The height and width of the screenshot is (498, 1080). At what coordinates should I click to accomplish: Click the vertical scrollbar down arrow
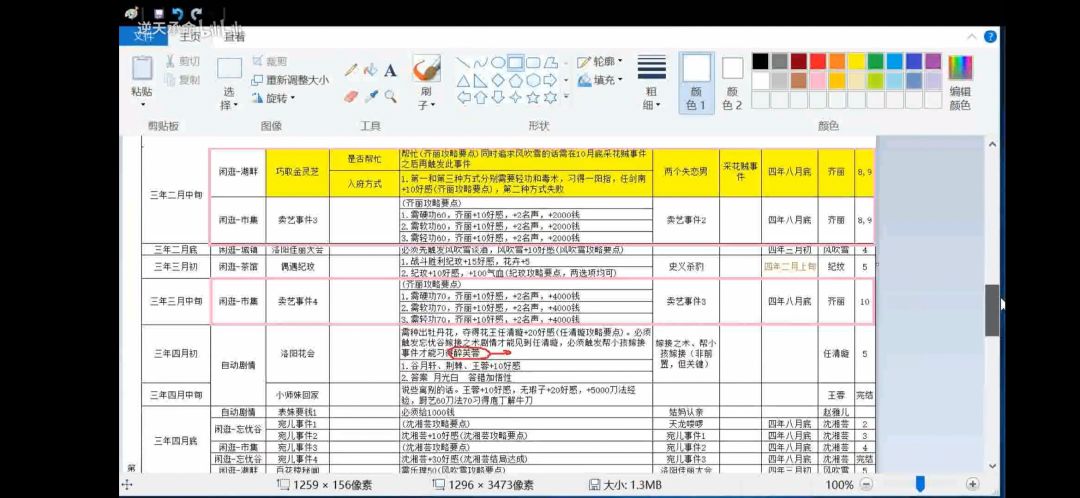992,465
